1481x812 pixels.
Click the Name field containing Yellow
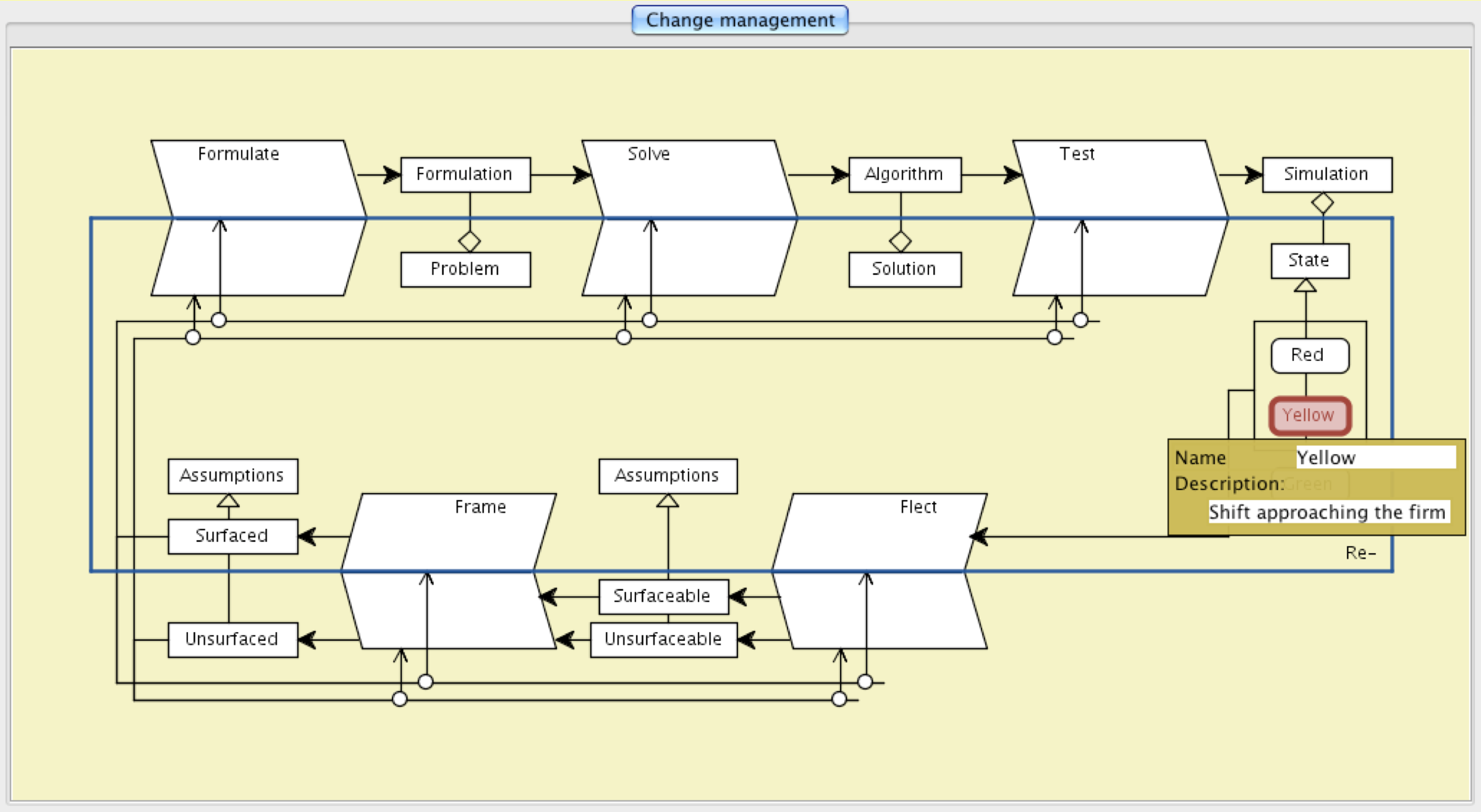click(1375, 458)
